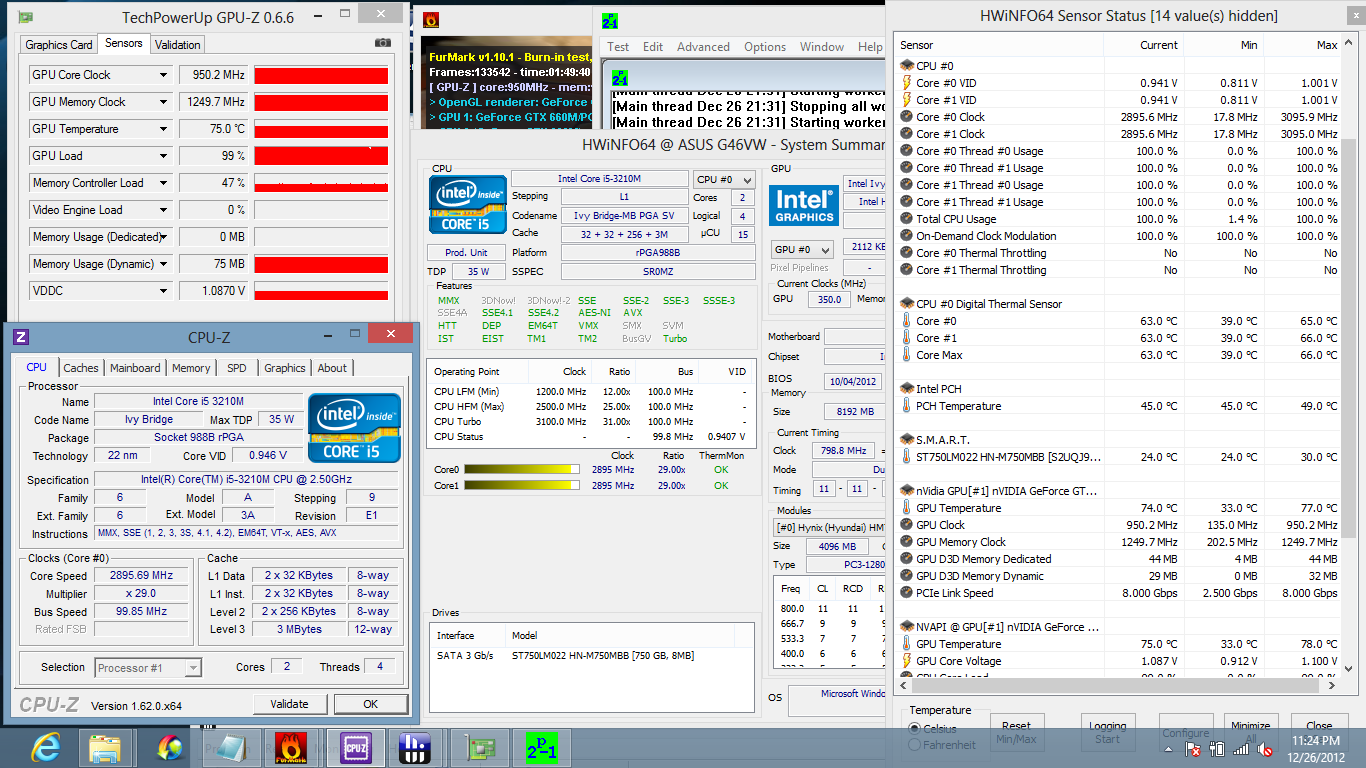Click the Intel Graphics logo in HWiNFO summary
The image size is (1366, 768).
coord(804,205)
